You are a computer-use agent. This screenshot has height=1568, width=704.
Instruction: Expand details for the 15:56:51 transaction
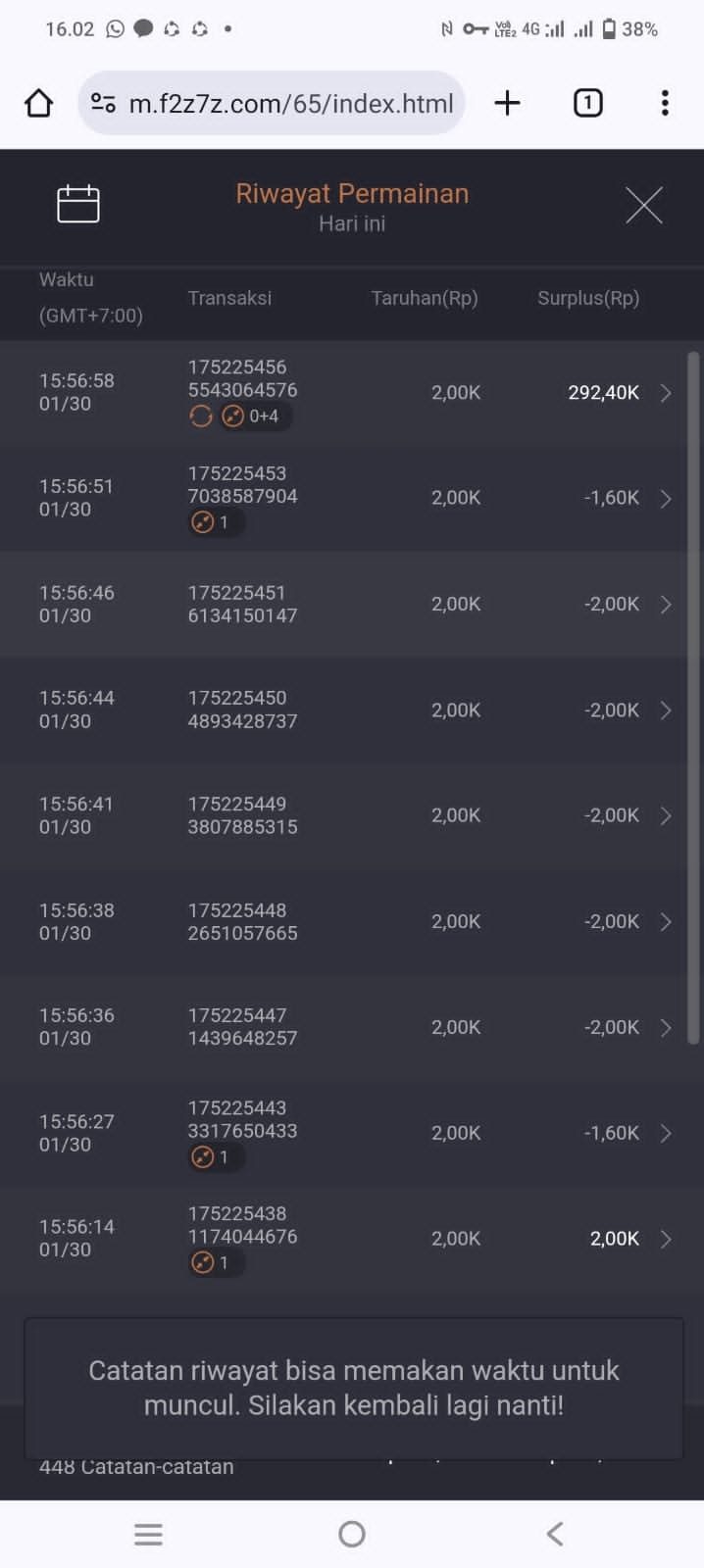coord(666,499)
